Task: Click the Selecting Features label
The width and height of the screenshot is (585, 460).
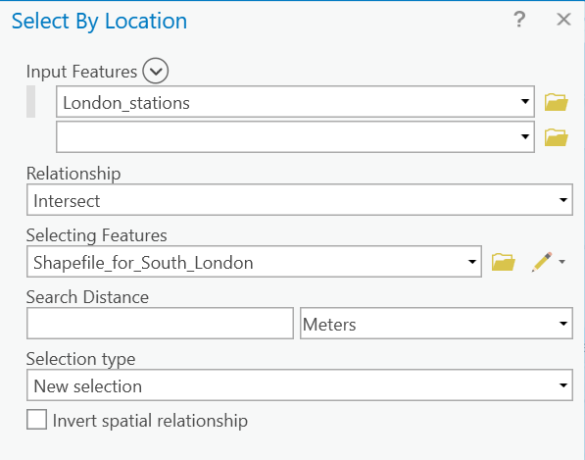Action: pos(97,235)
